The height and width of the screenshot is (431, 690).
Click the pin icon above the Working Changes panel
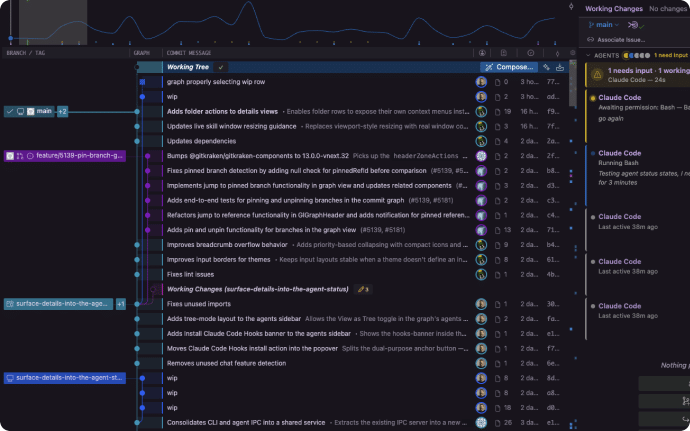pos(571,7)
